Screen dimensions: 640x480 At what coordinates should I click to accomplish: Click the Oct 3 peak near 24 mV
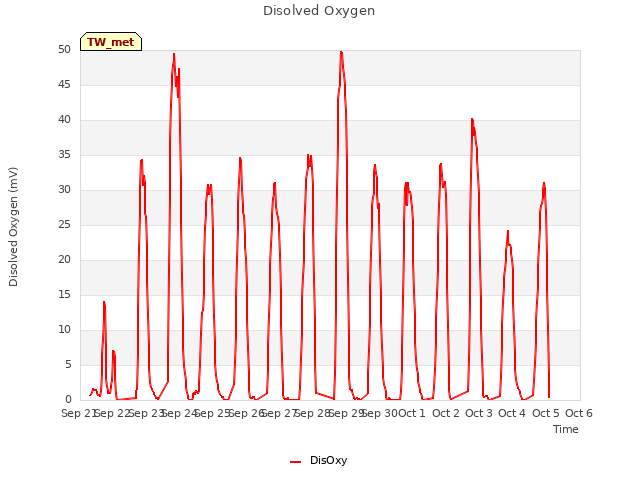508,231
